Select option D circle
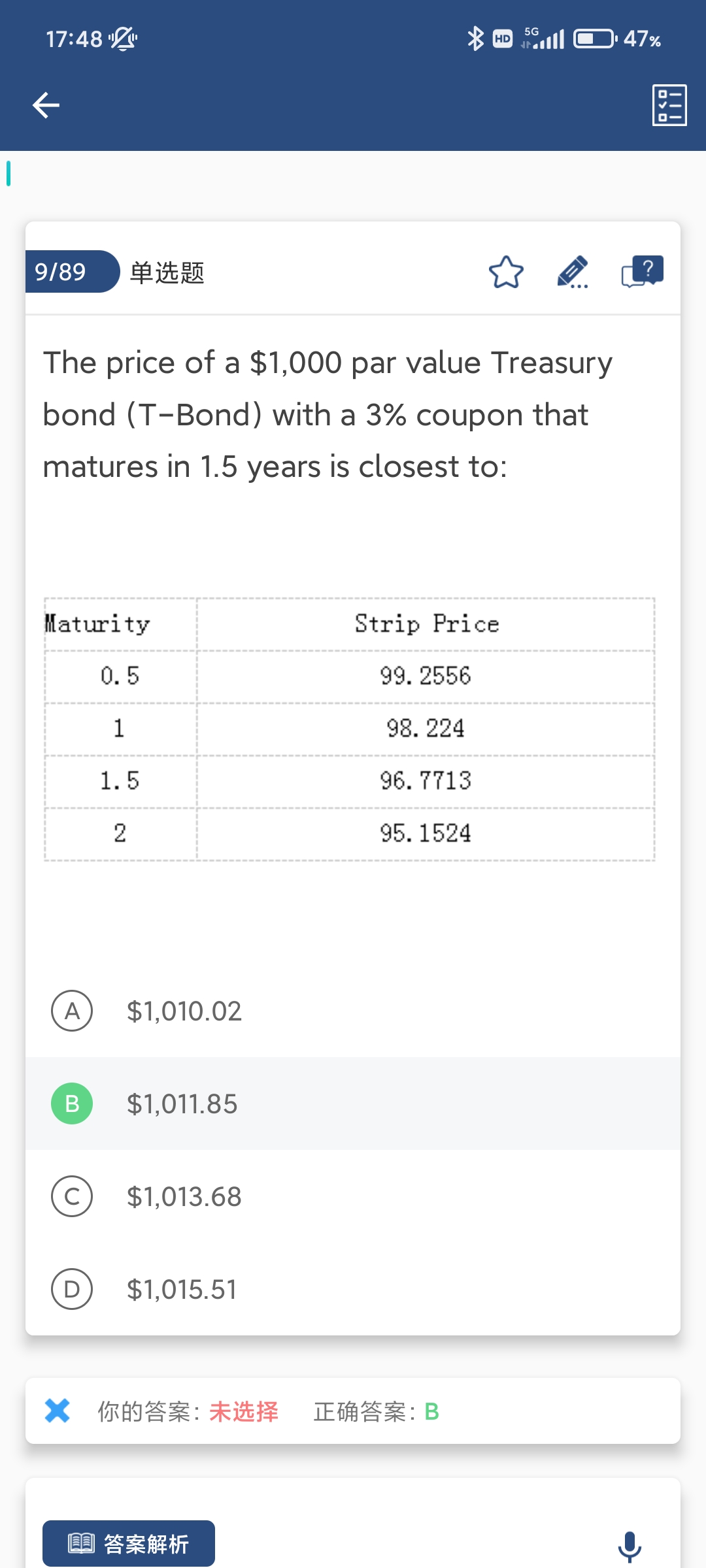This screenshot has height=1568, width=706. [x=72, y=1289]
